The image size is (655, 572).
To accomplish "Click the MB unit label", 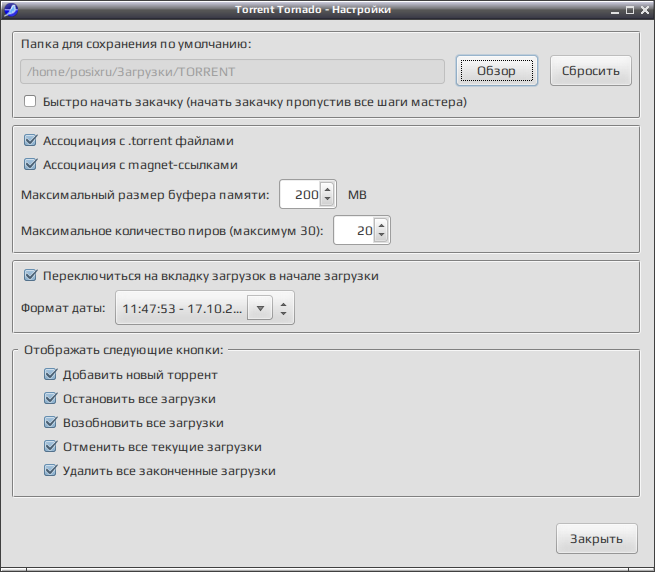I will click(x=357, y=195).
